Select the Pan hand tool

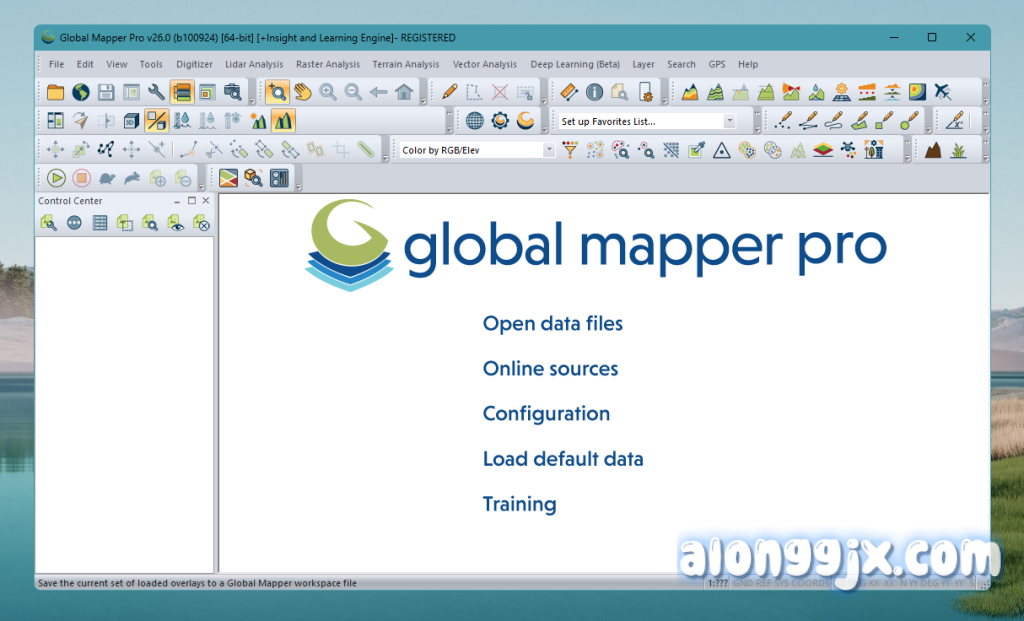coord(302,92)
